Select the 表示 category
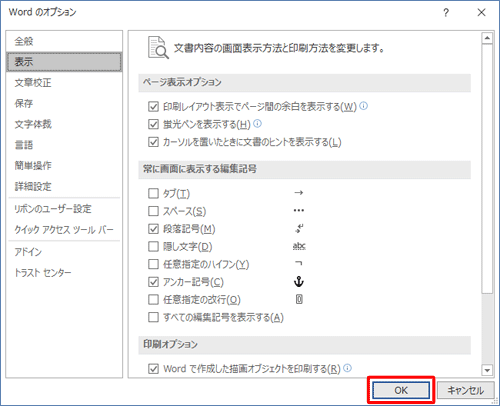500x406 pixels. pos(64,62)
